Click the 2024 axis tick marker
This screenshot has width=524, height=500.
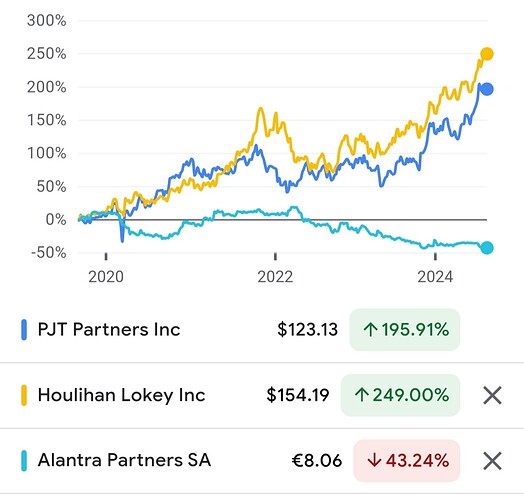435,256
